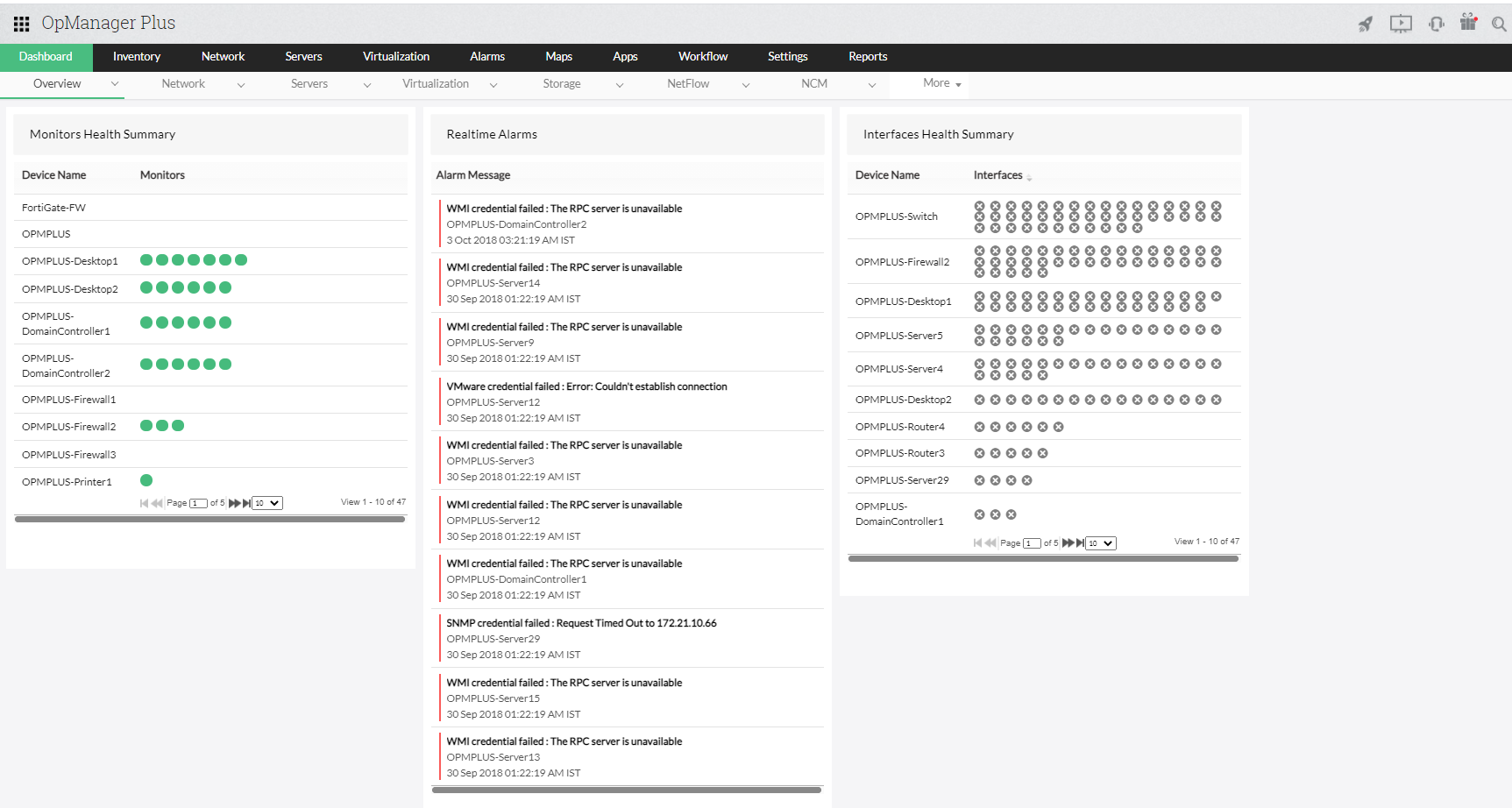Open the FortiGate-FW device link
This screenshot has width=1512, height=808.
click(x=53, y=208)
